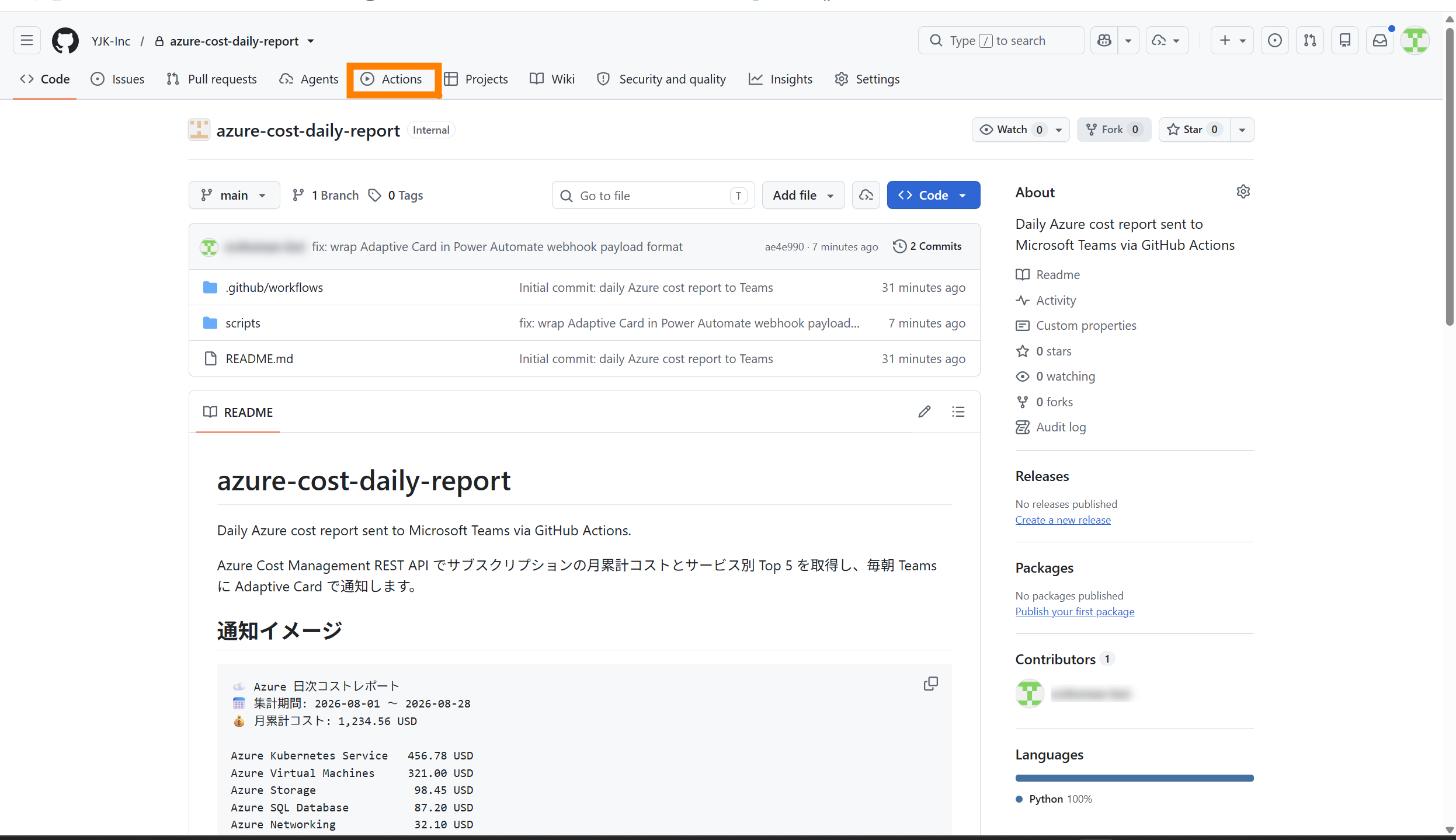This screenshot has width=1456, height=840.
Task: Open commit hash ae4e990
Action: pos(784,247)
